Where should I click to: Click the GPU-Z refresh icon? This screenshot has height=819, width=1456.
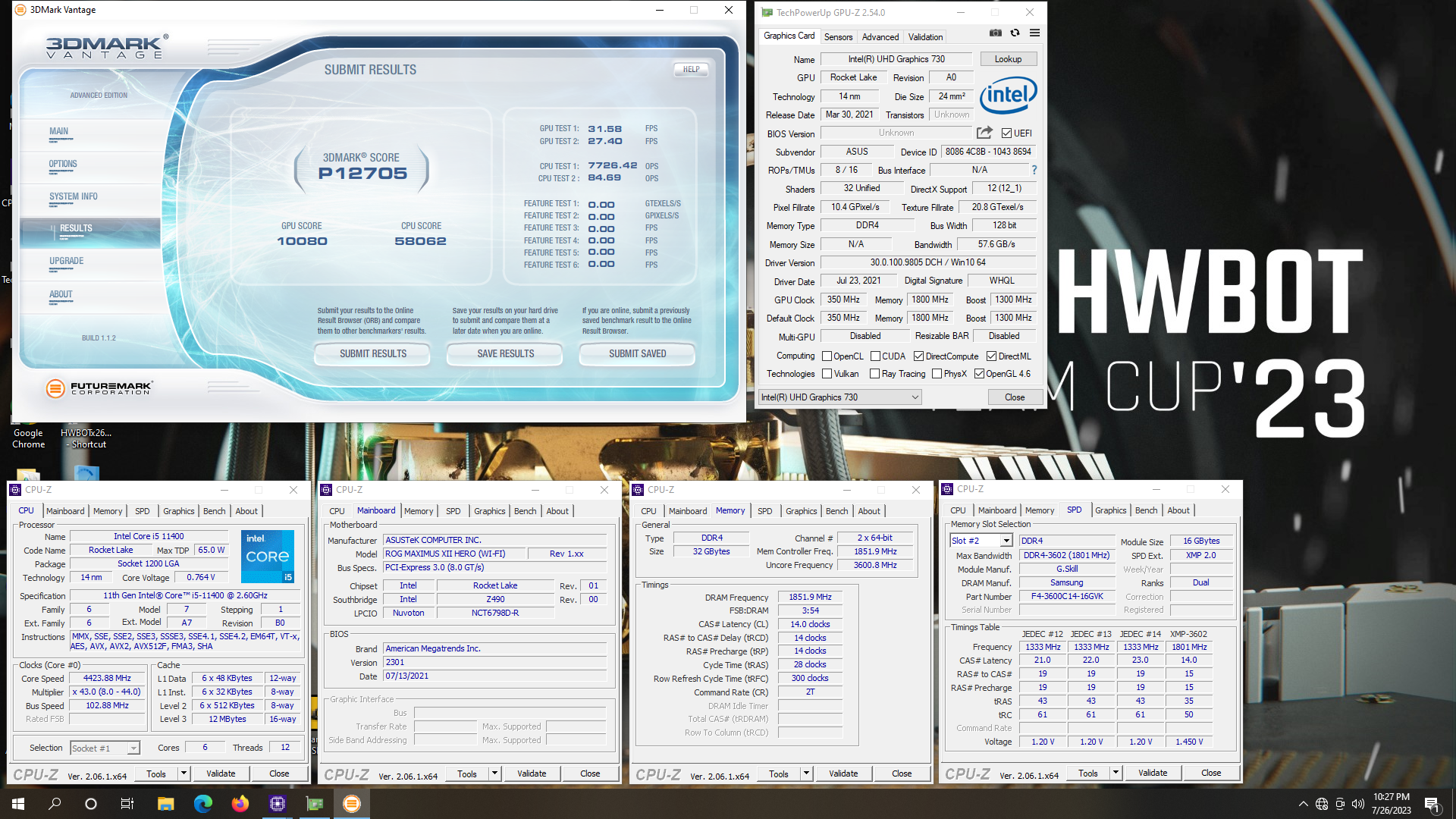click(x=1015, y=33)
